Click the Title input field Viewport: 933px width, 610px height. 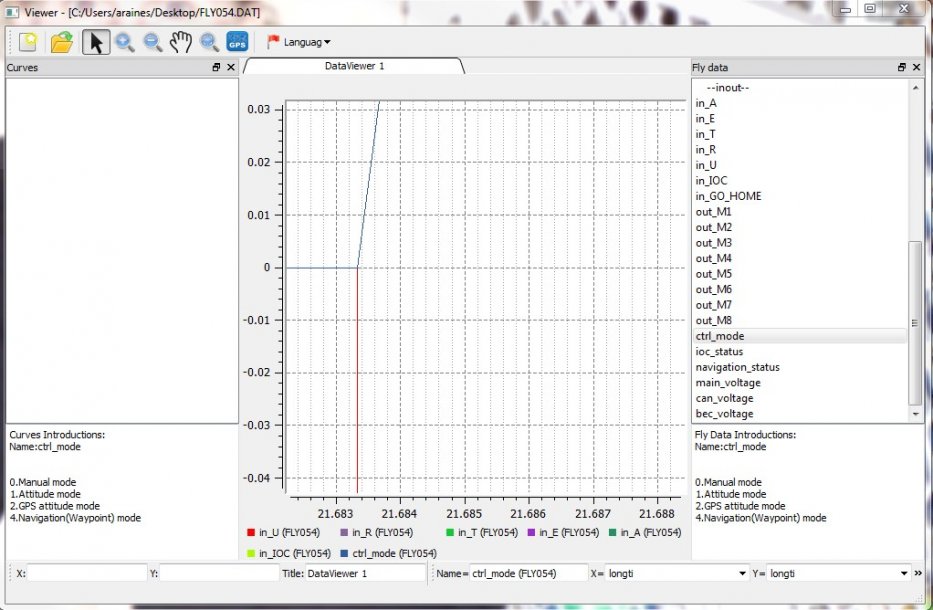point(365,573)
